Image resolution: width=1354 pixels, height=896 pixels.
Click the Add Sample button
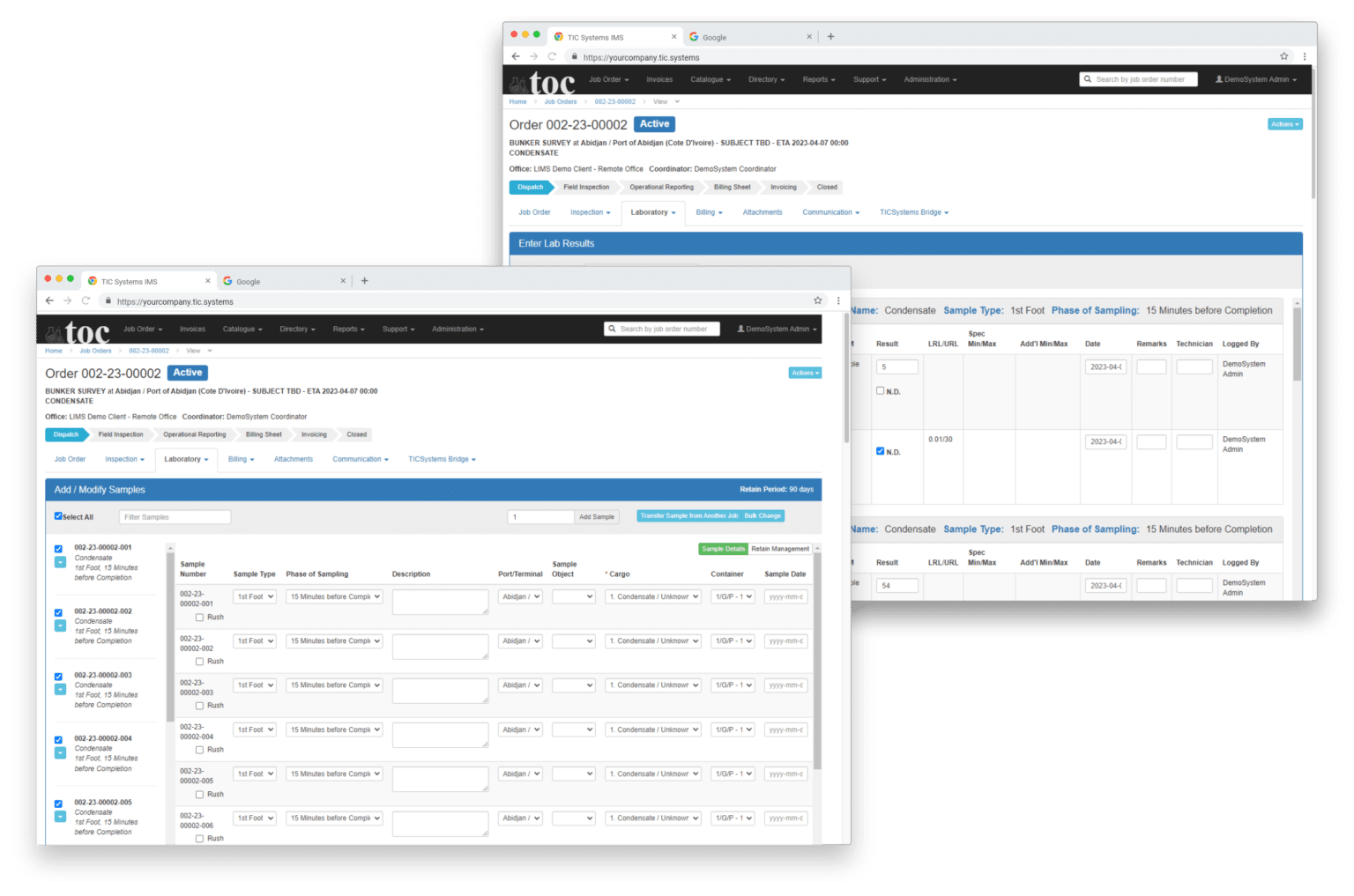(596, 517)
